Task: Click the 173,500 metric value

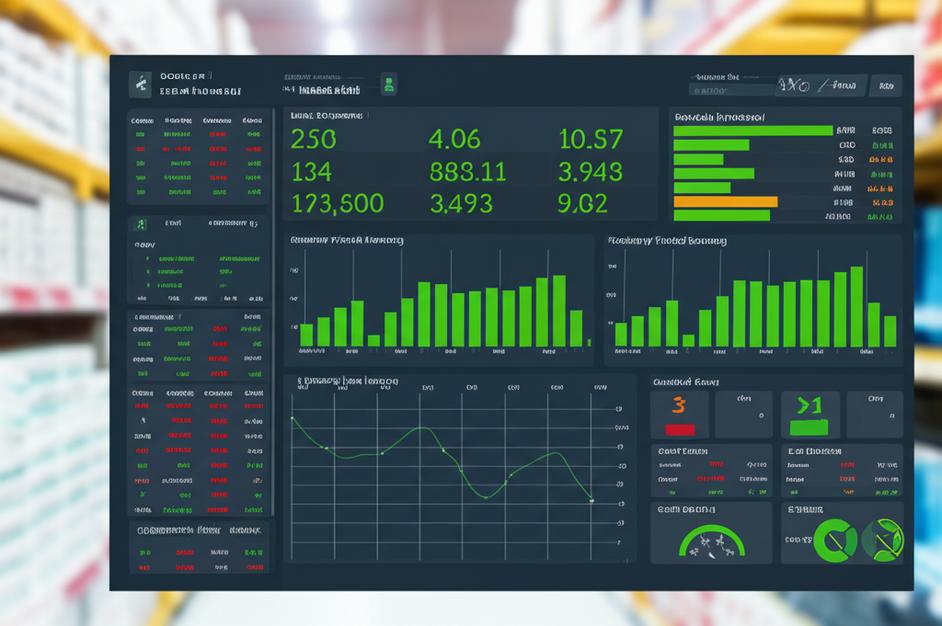Action: 337,204
